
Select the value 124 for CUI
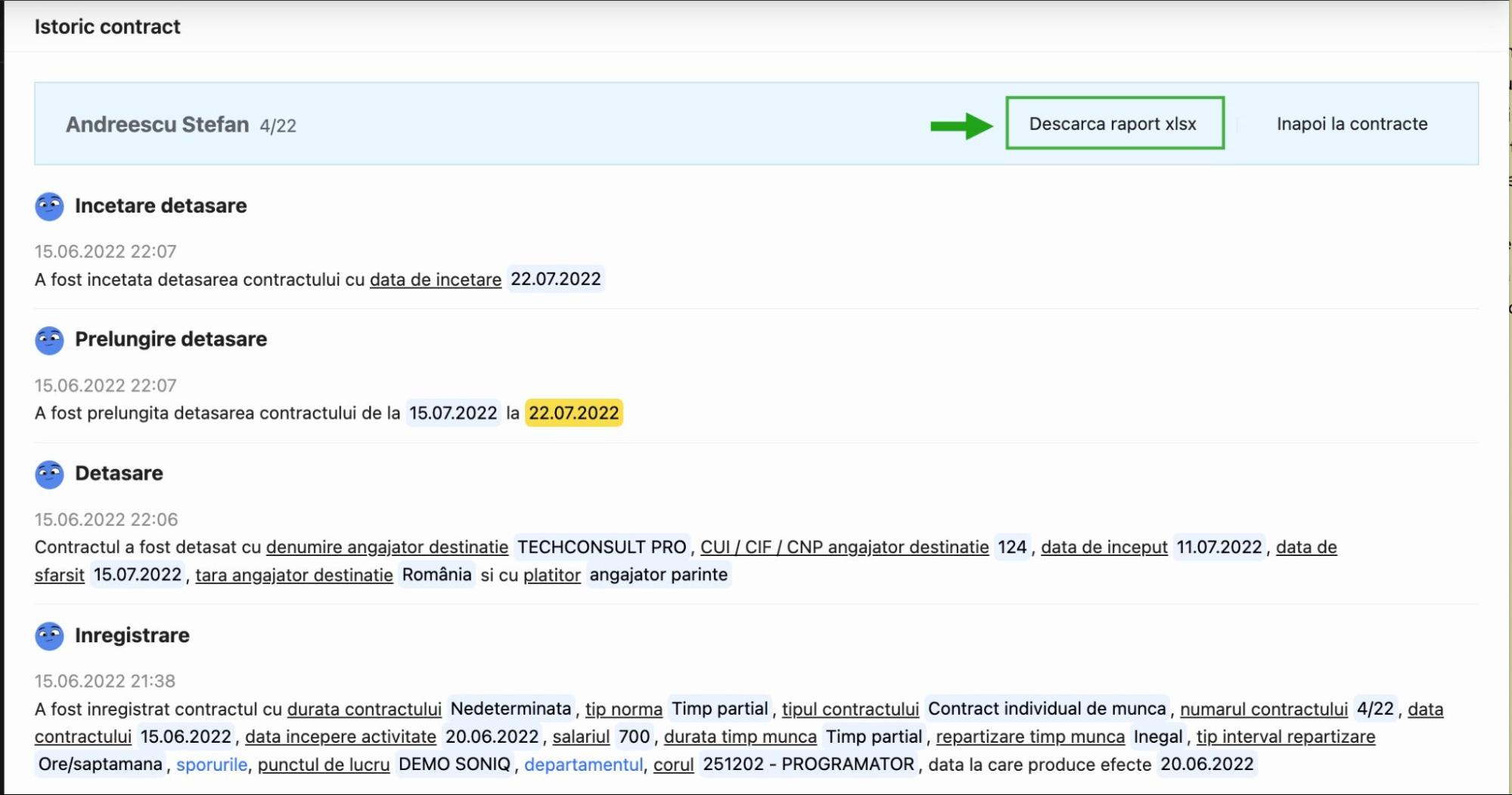[x=1012, y=547]
